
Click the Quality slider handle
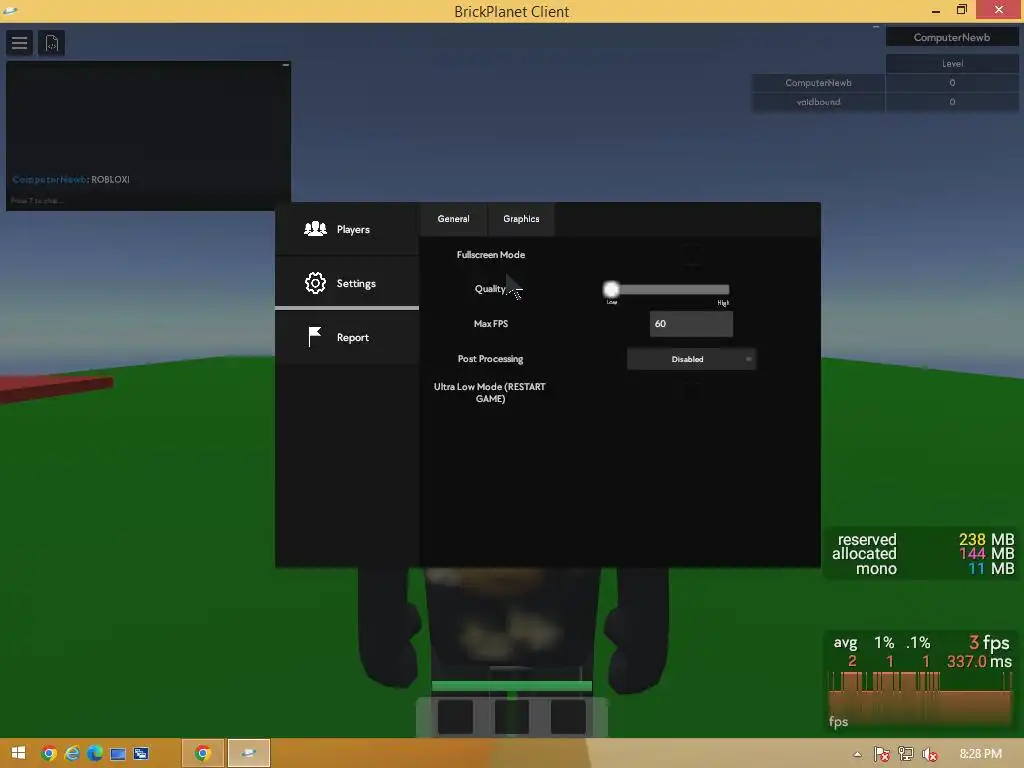pyautogui.click(x=611, y=289)
